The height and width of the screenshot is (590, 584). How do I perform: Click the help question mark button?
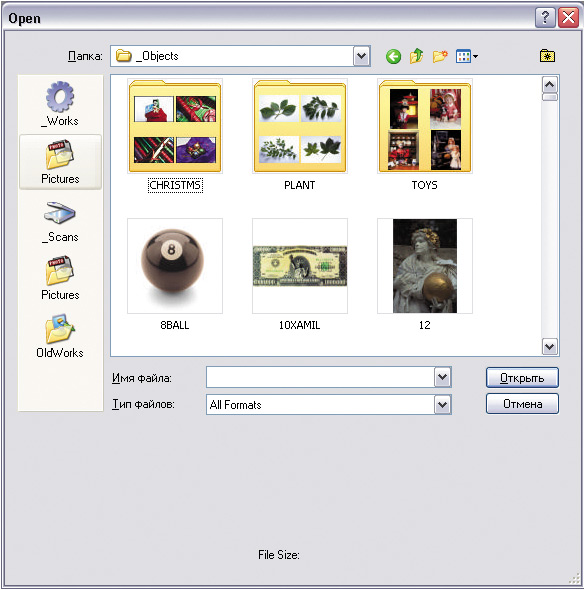coord(545,18)
